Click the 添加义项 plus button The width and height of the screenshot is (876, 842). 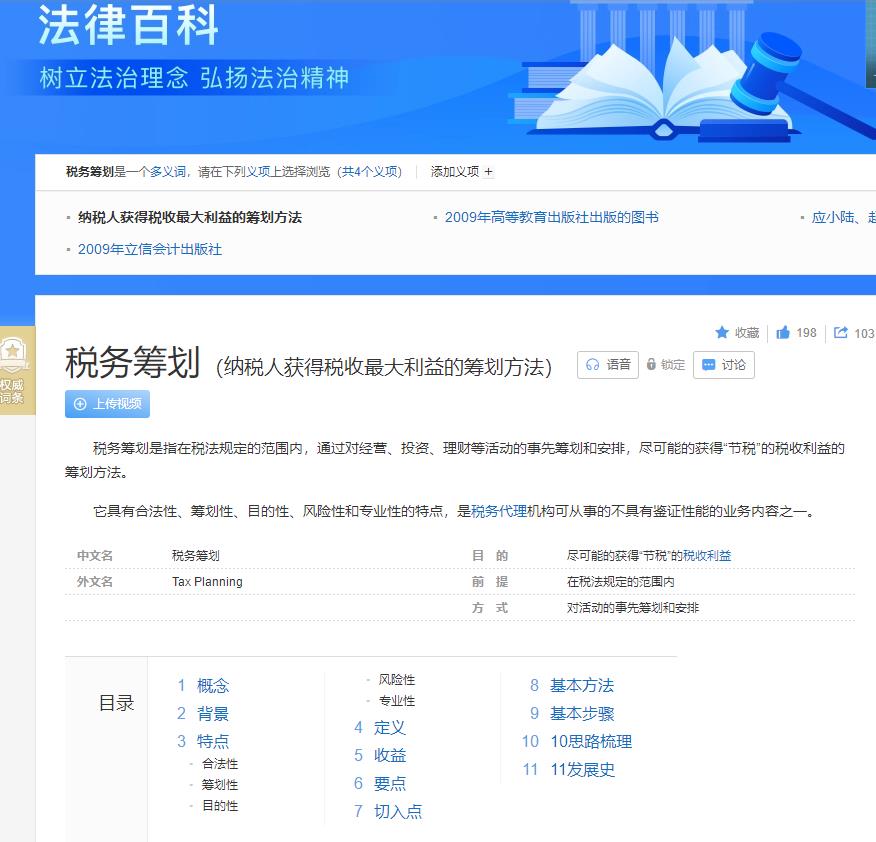[x=488, y=172]
